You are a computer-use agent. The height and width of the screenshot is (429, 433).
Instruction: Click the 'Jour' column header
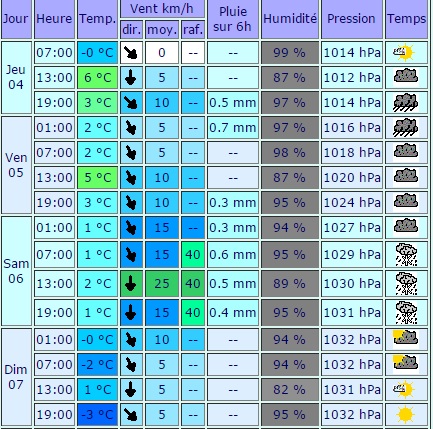[16, 19]
